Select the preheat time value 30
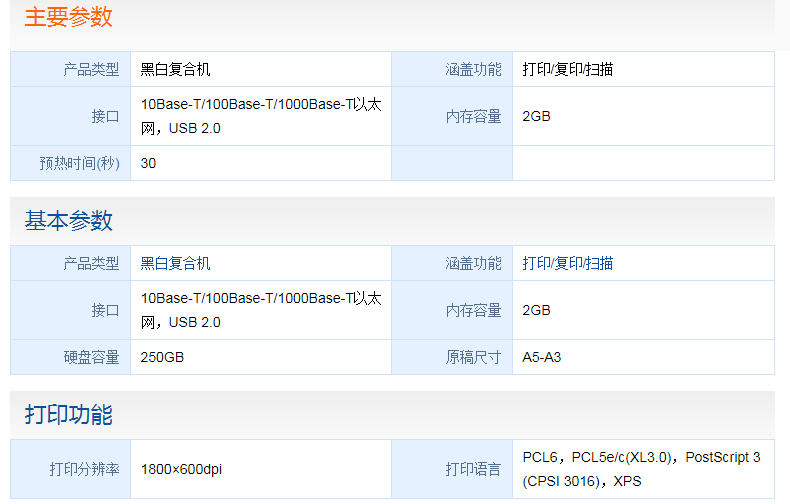Screen dimensions: 790x504 [148, 163]
